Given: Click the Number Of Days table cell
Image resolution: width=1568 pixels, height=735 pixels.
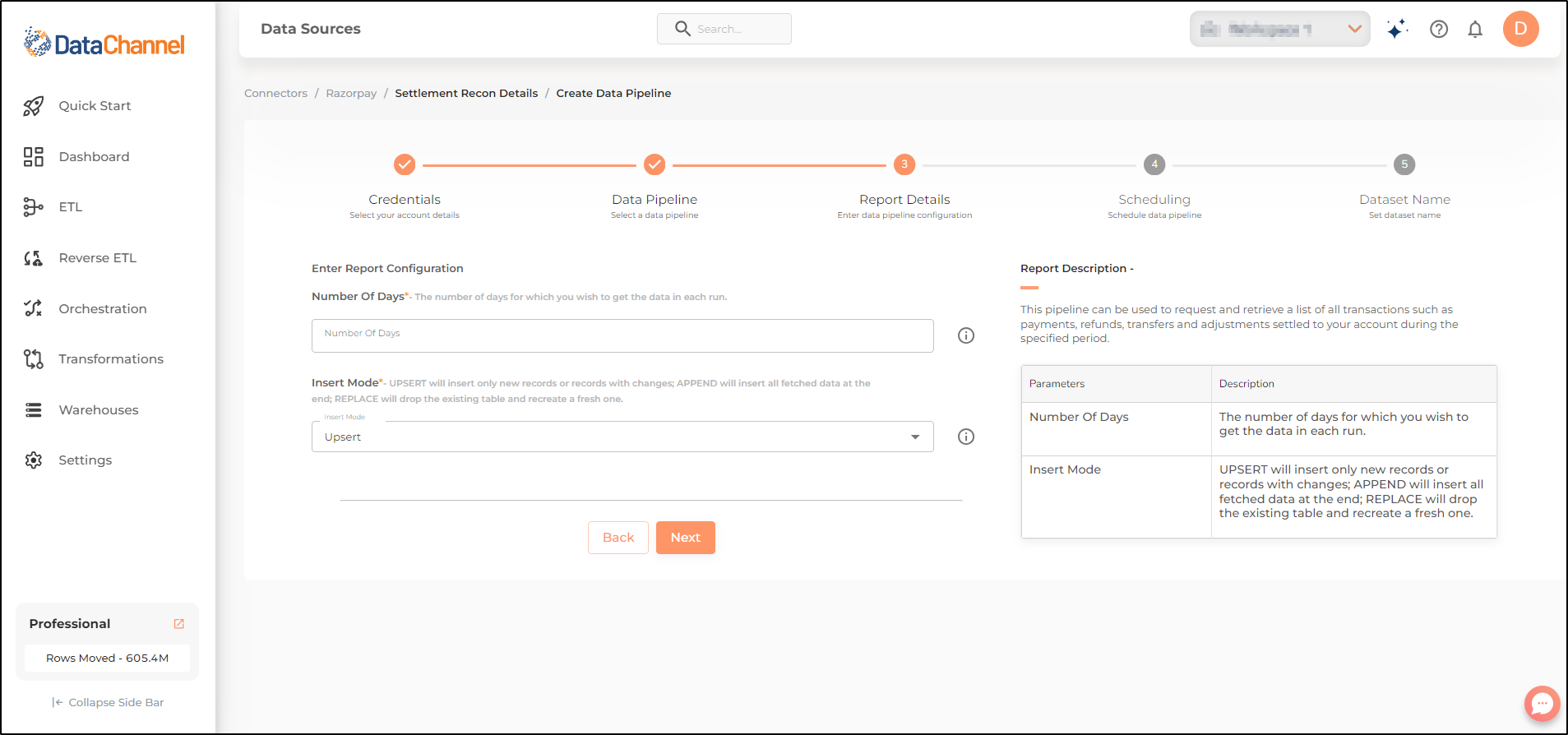Looking at the screenshot, I should click(x=1116, y=429).
